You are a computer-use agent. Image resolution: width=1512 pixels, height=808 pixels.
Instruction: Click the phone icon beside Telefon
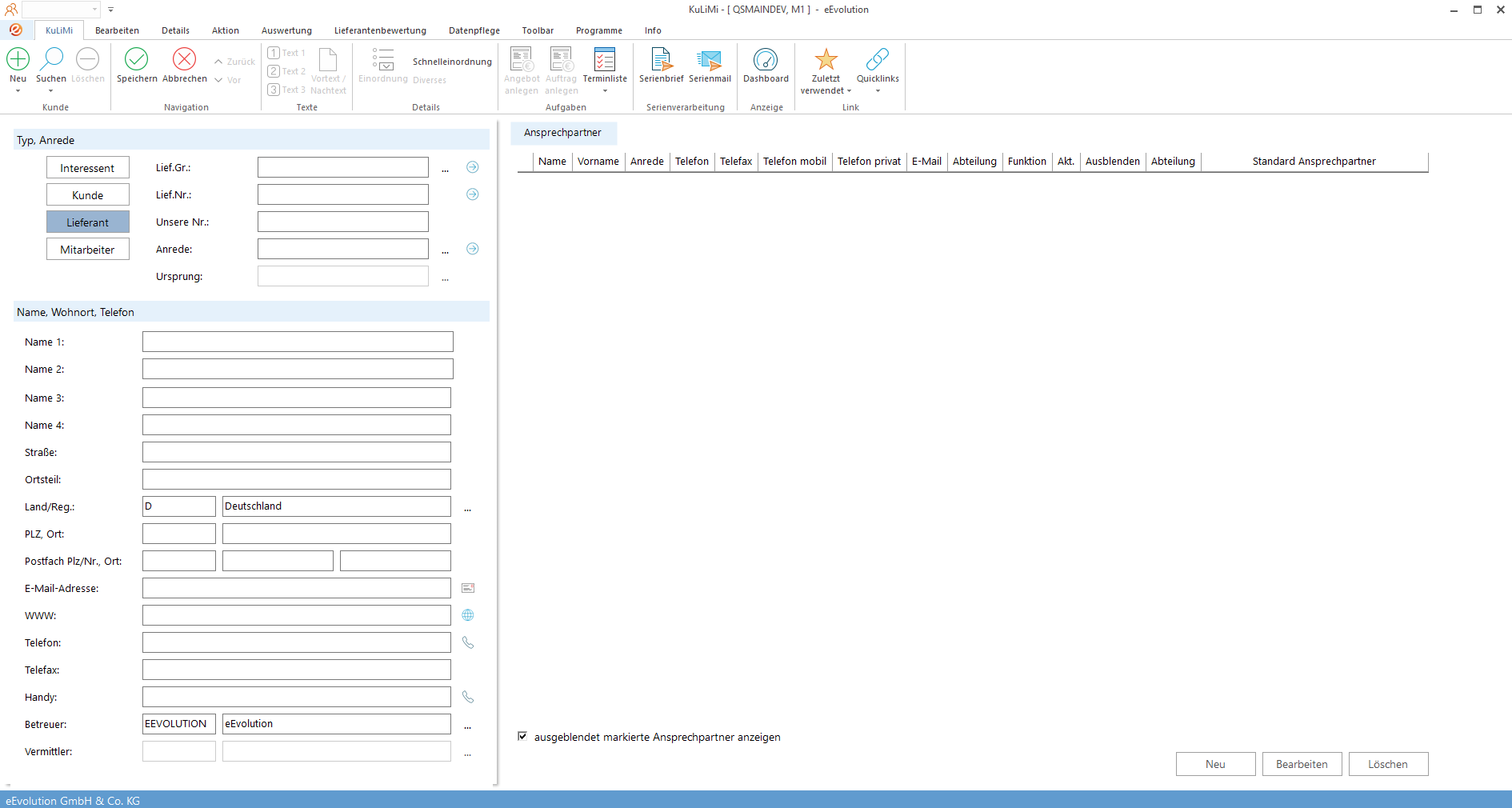[468, 642]
